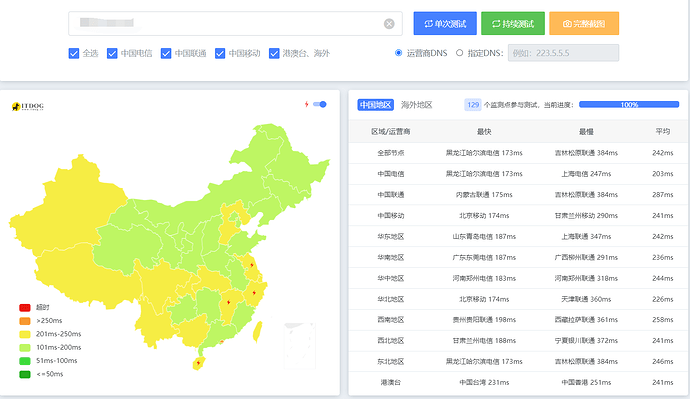Screen dimensions: 690x399
Task: Toggle the 全选 checkbox
Action: 74,53
